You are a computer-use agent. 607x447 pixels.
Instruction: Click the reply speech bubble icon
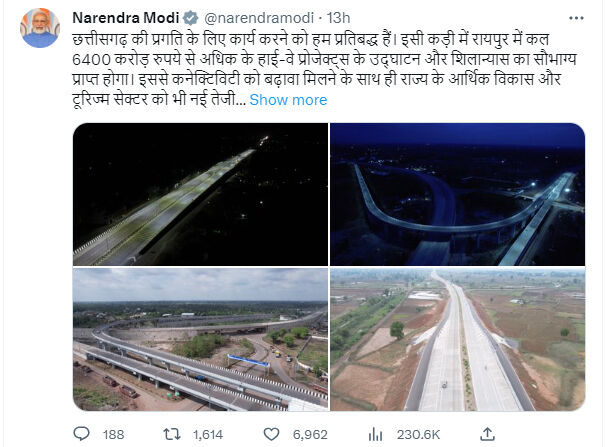[81, 434]
